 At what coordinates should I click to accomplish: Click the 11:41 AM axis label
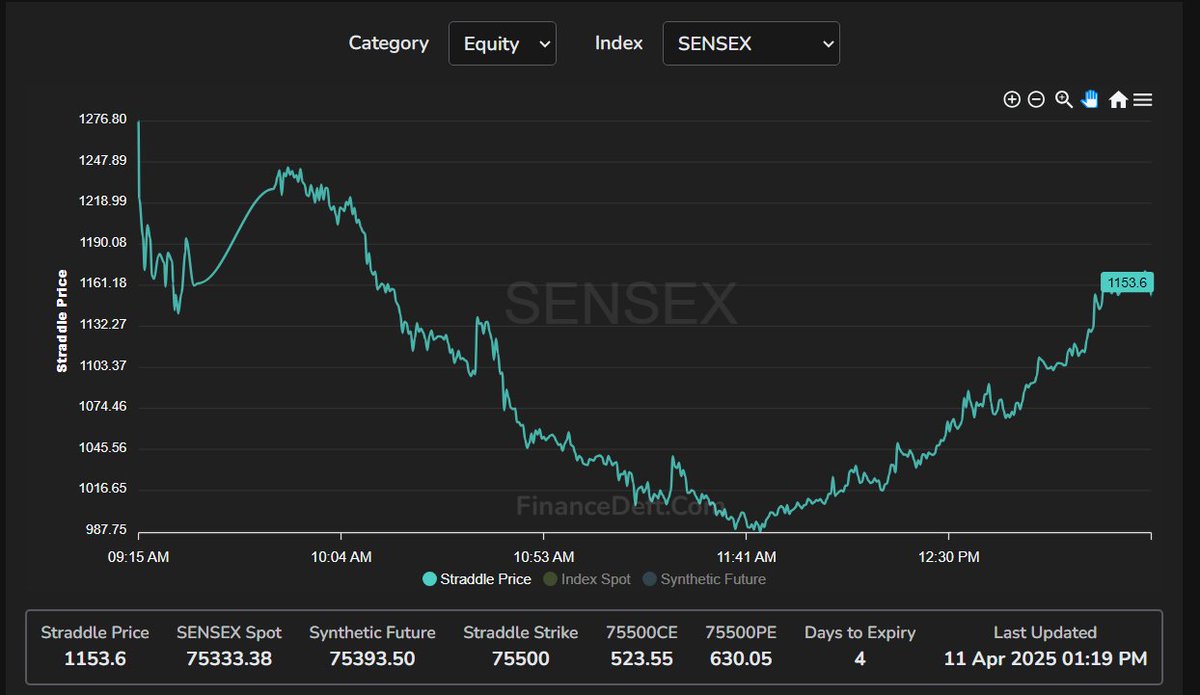point(746,557)
